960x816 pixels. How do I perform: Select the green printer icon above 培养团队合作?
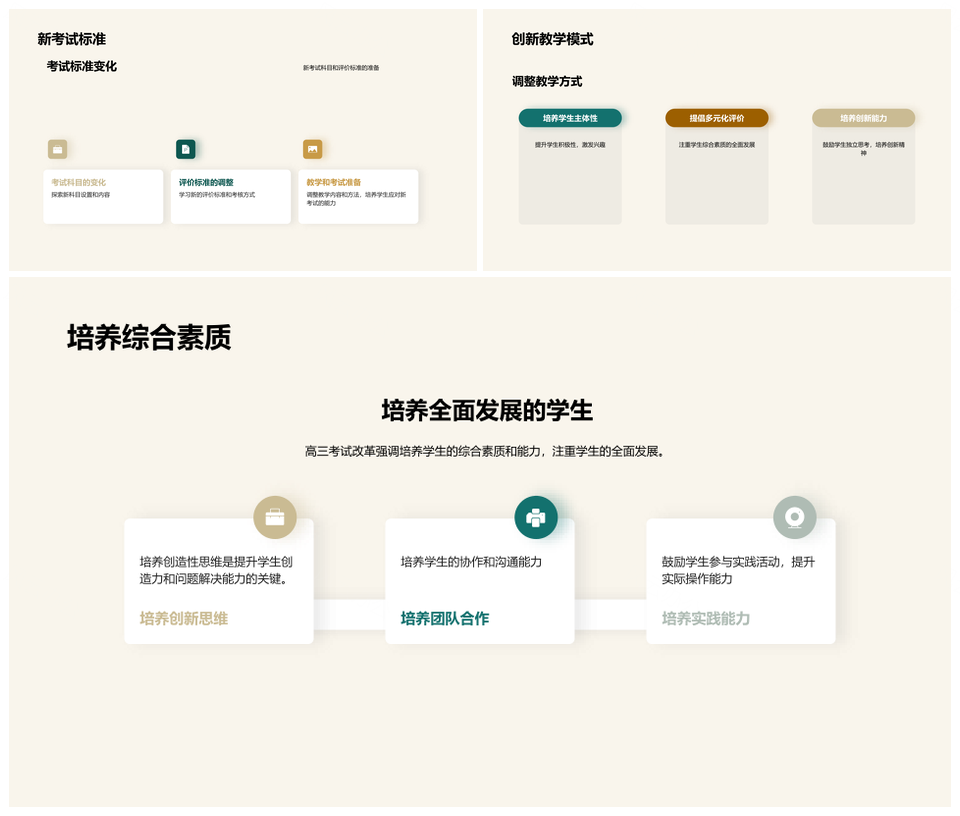pyautogui.click(x=536, y=517)
